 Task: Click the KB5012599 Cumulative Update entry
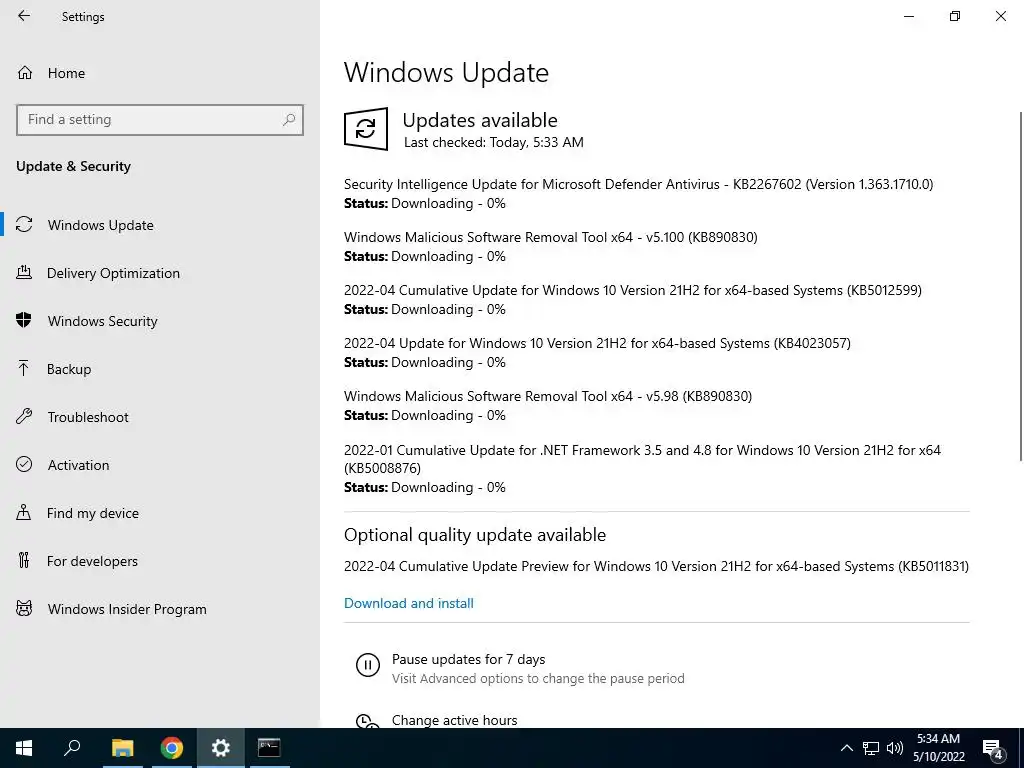[x=633, y=290]
